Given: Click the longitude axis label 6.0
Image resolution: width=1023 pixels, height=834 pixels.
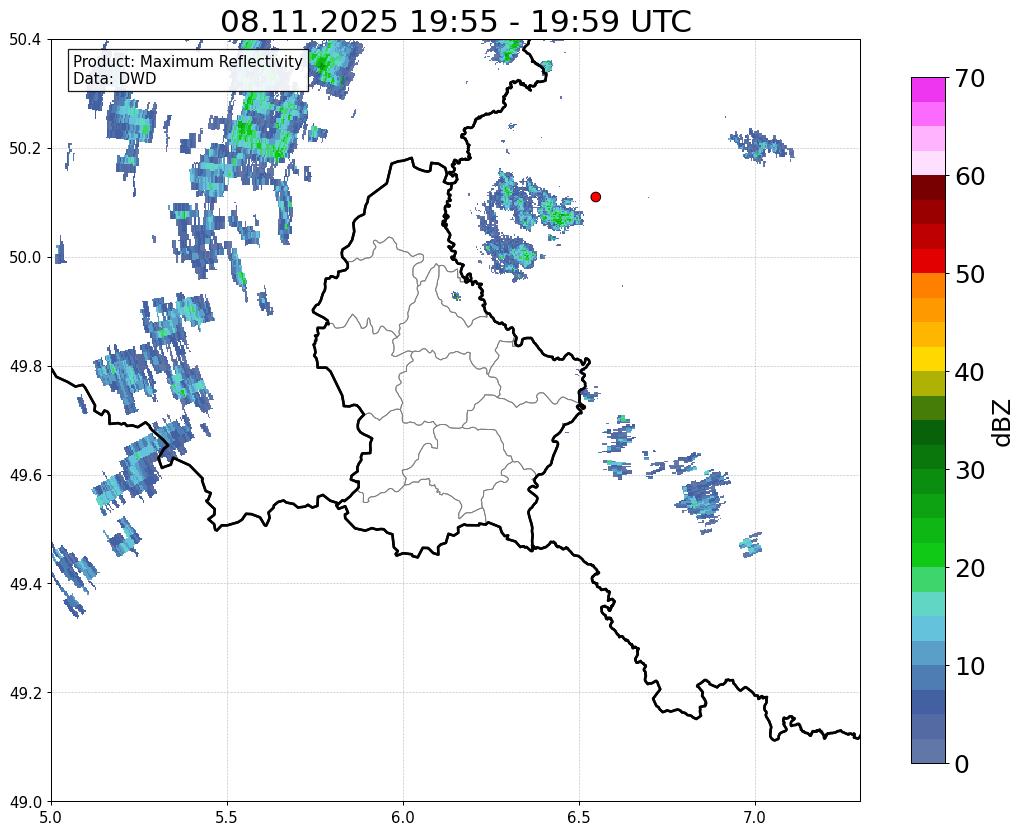Looking at the screenshot, I should (403, 818).
